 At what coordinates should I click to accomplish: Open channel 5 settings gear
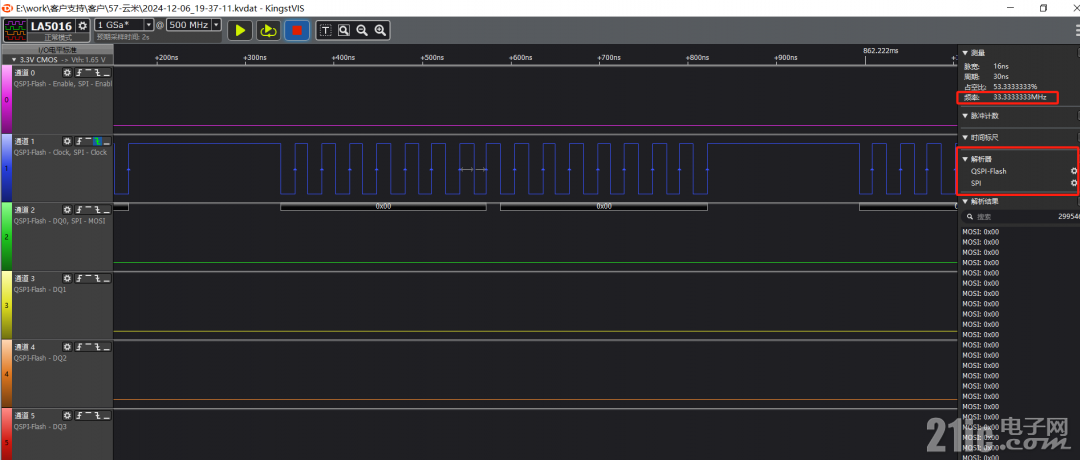point(68,415)
